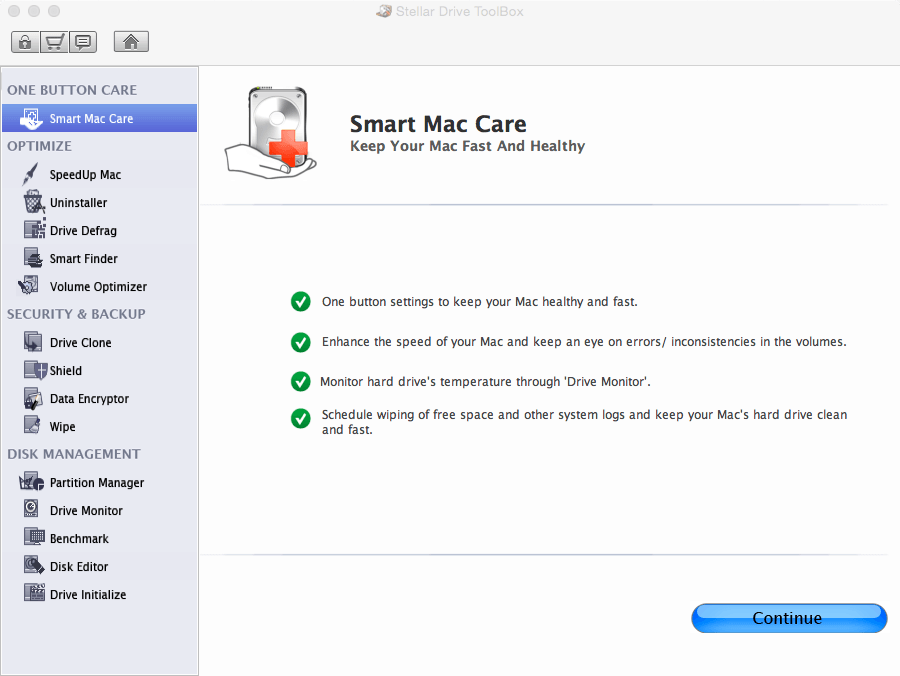The image size is (900, 676).
Task: Open the Uninstaller module
Action: 78,203
